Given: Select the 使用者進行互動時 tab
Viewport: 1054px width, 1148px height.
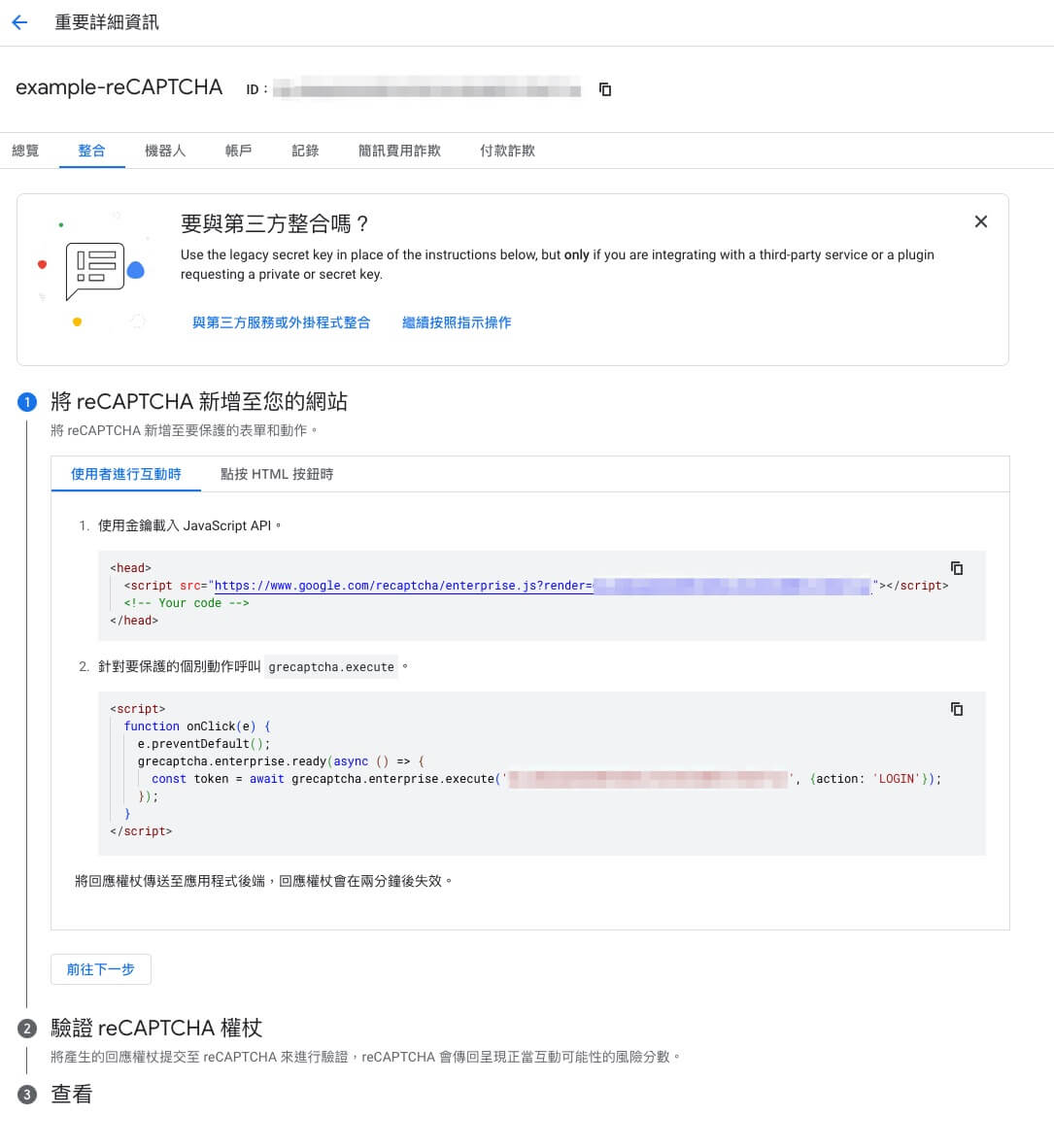Looking at the screenshot, I should coord(125,474).
